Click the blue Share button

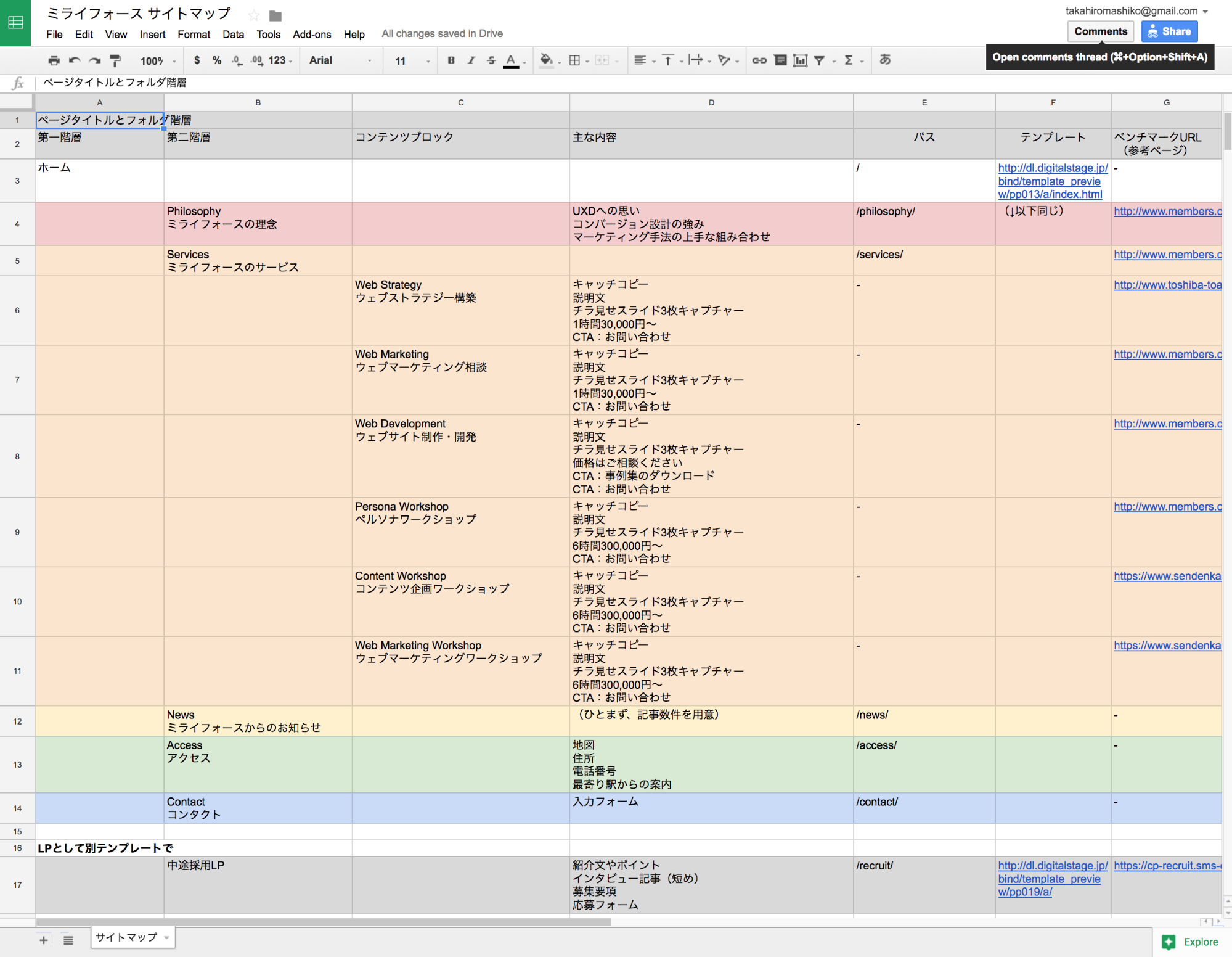click(1169, 31)
